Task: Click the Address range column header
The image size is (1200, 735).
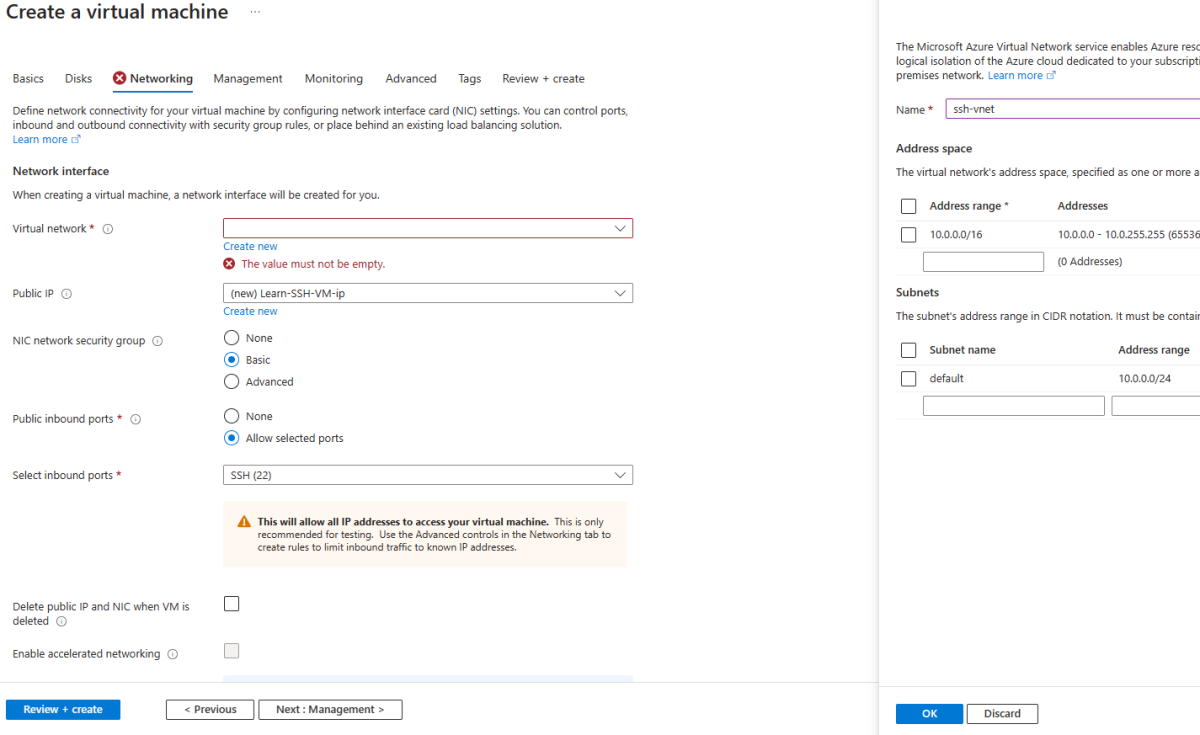Action: [x=969, y=206]
